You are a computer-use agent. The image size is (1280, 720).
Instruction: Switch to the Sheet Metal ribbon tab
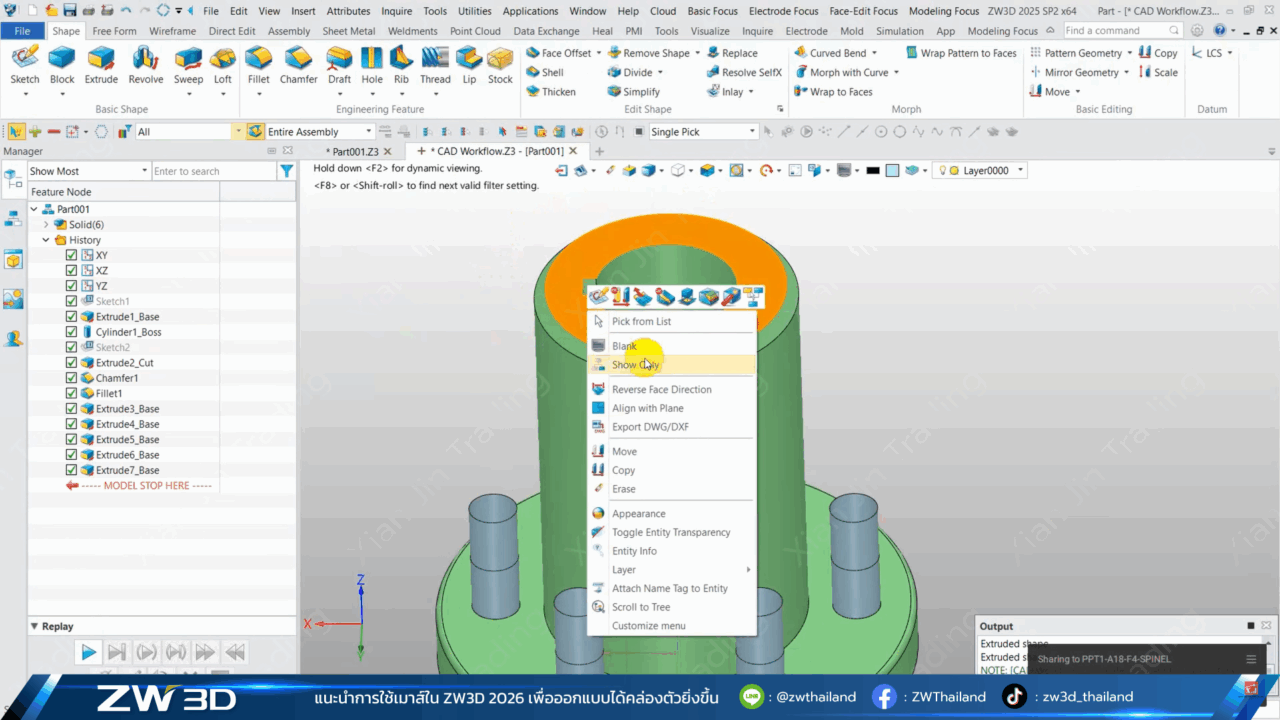349,31
